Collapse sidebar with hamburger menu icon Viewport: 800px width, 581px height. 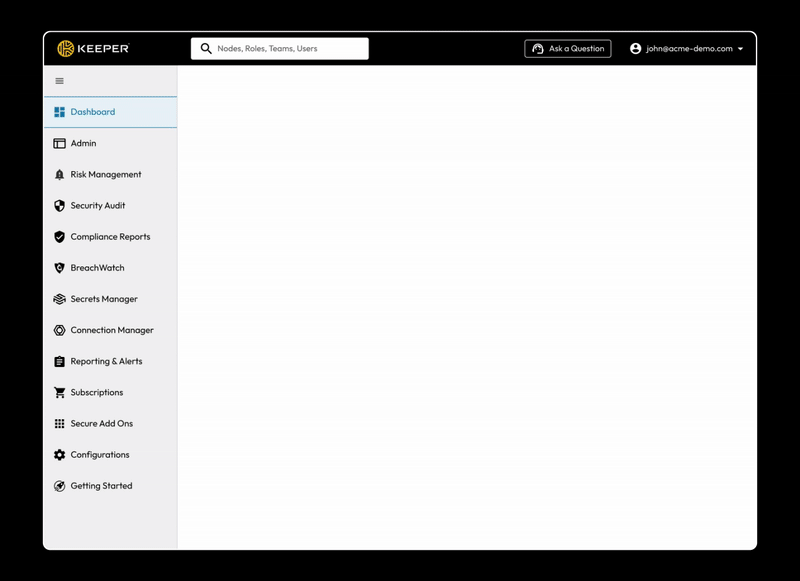pyautogui.click(x=60, y=81)
